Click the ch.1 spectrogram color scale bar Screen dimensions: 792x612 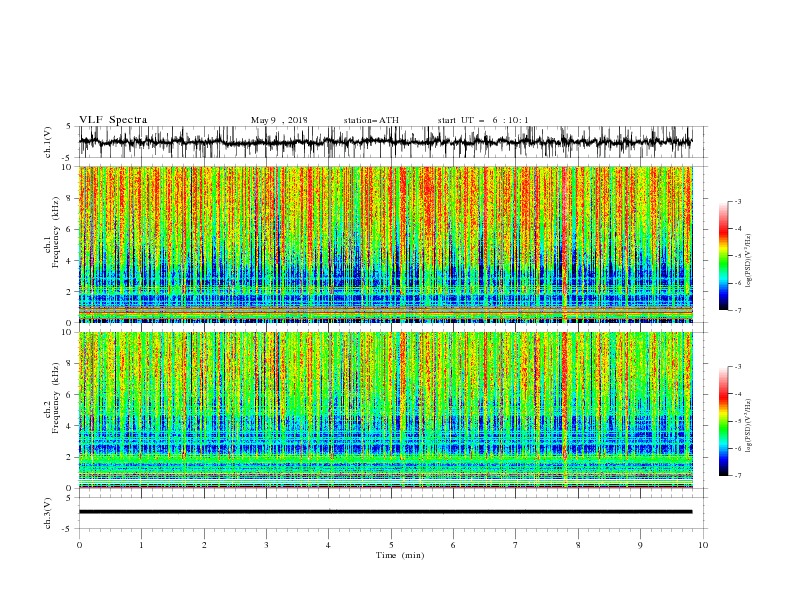coord(723,256)
